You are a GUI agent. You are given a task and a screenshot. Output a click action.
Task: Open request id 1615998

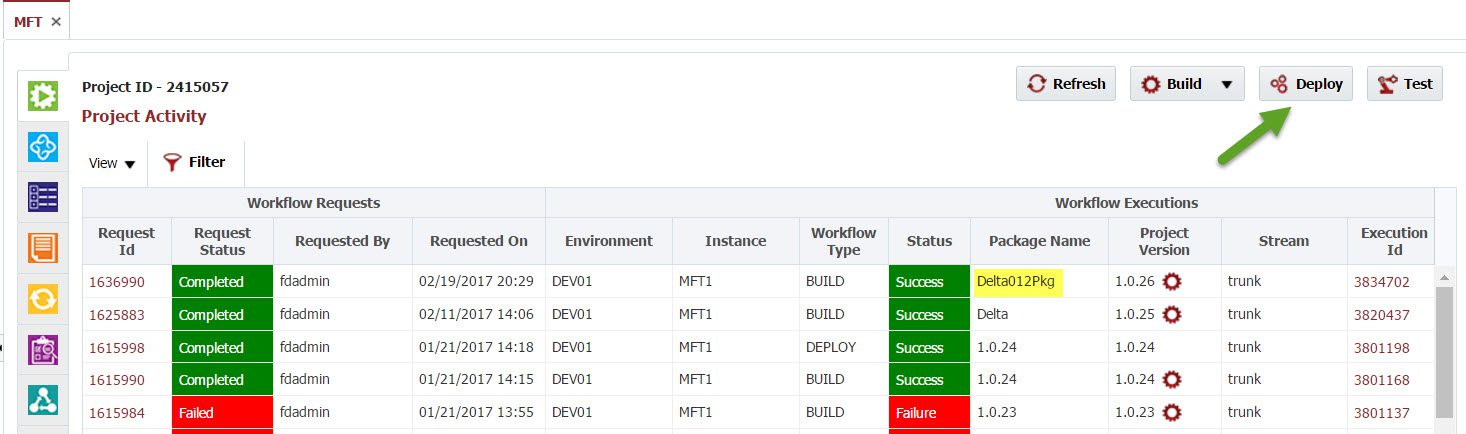tap(117, 348)
